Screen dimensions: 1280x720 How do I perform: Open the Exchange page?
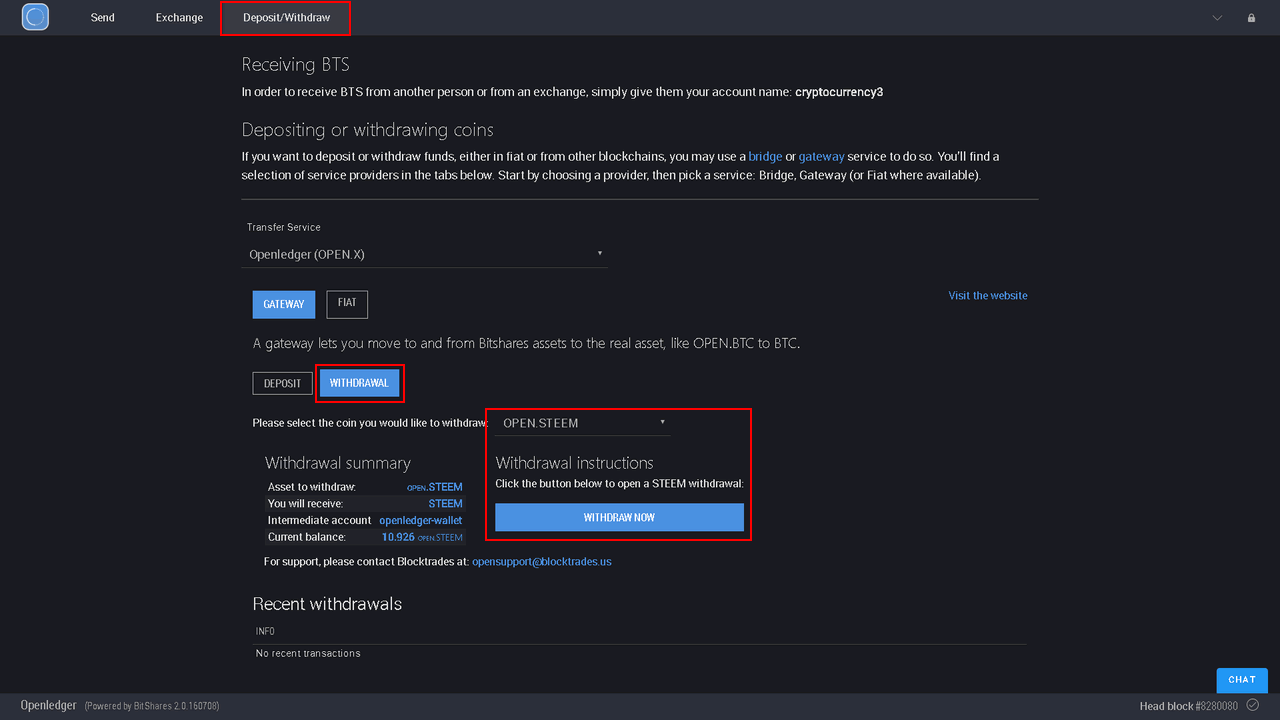click(x=179, y=18)
